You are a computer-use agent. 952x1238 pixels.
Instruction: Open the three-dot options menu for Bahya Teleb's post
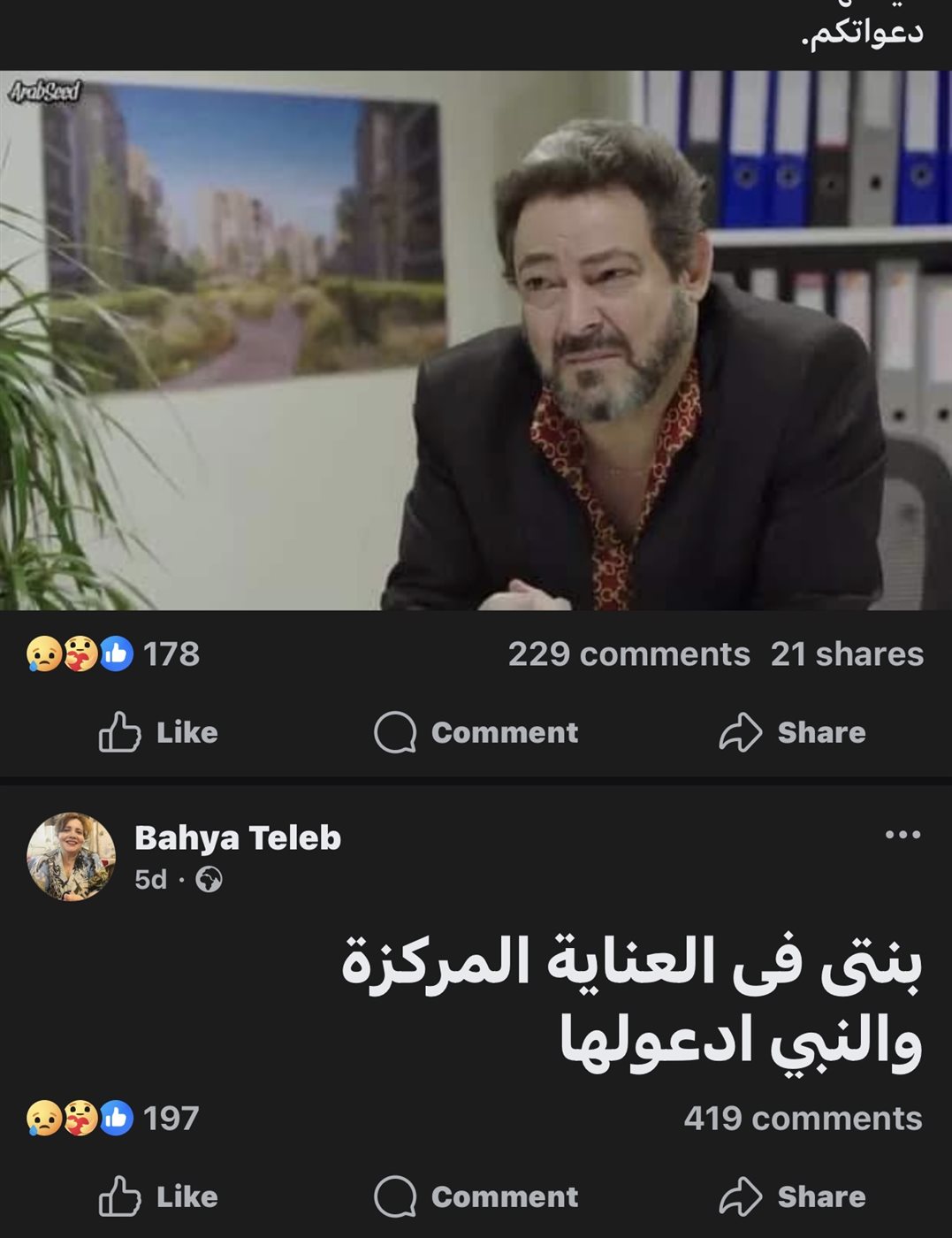(902, 834)
